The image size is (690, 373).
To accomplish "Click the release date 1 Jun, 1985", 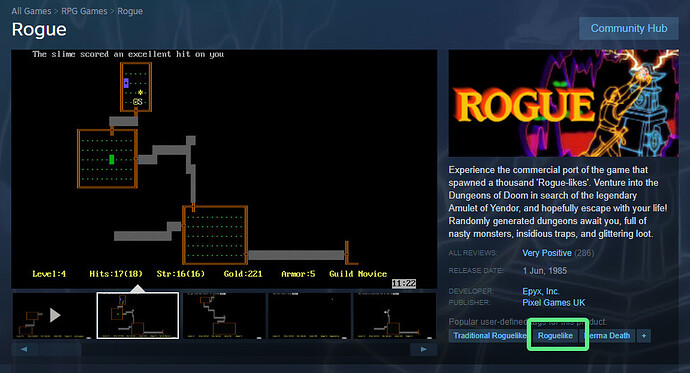I will pyautogui.click(x=544, y=271).
